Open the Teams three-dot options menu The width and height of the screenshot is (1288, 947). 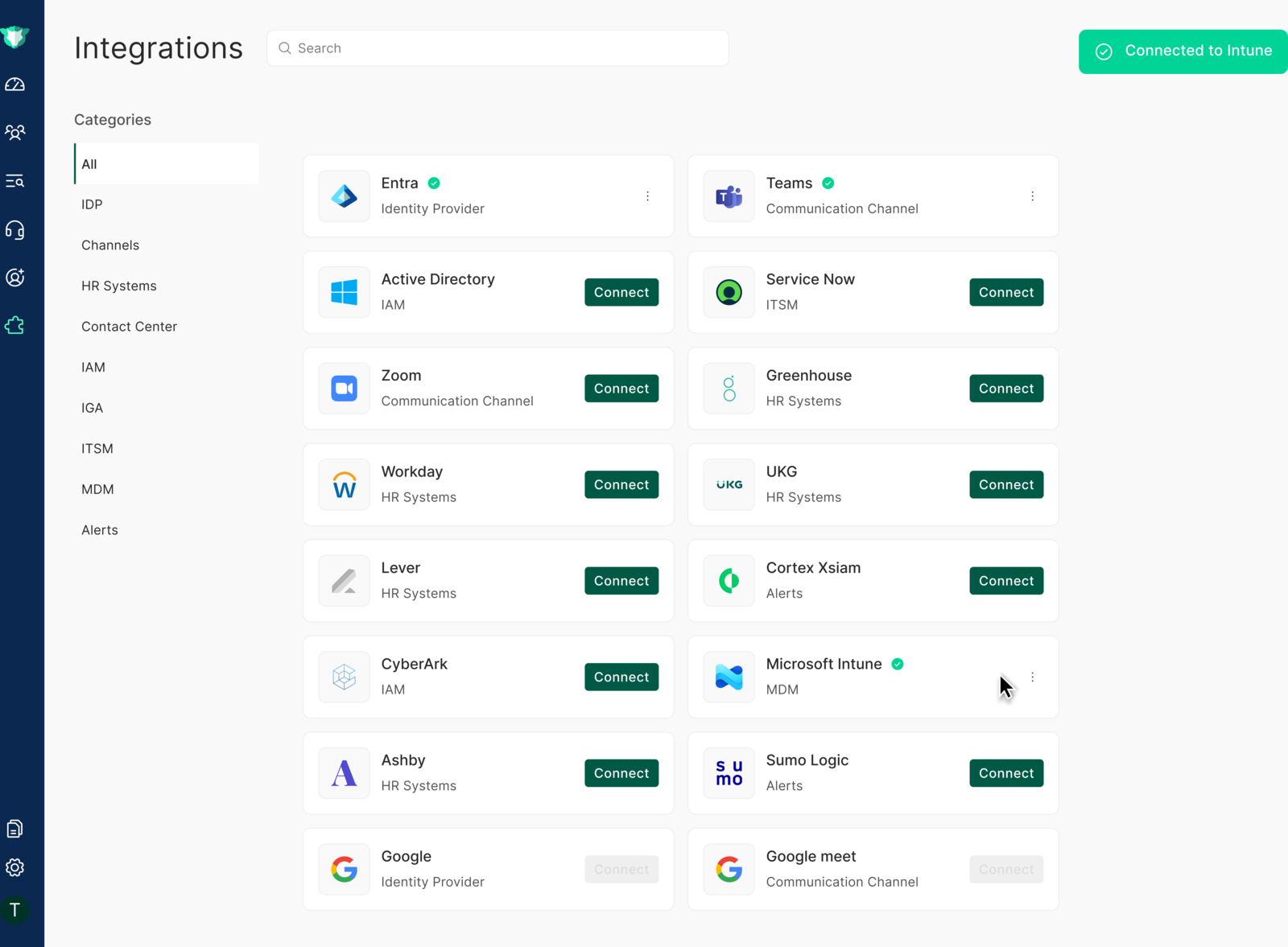click(1032, 196)
